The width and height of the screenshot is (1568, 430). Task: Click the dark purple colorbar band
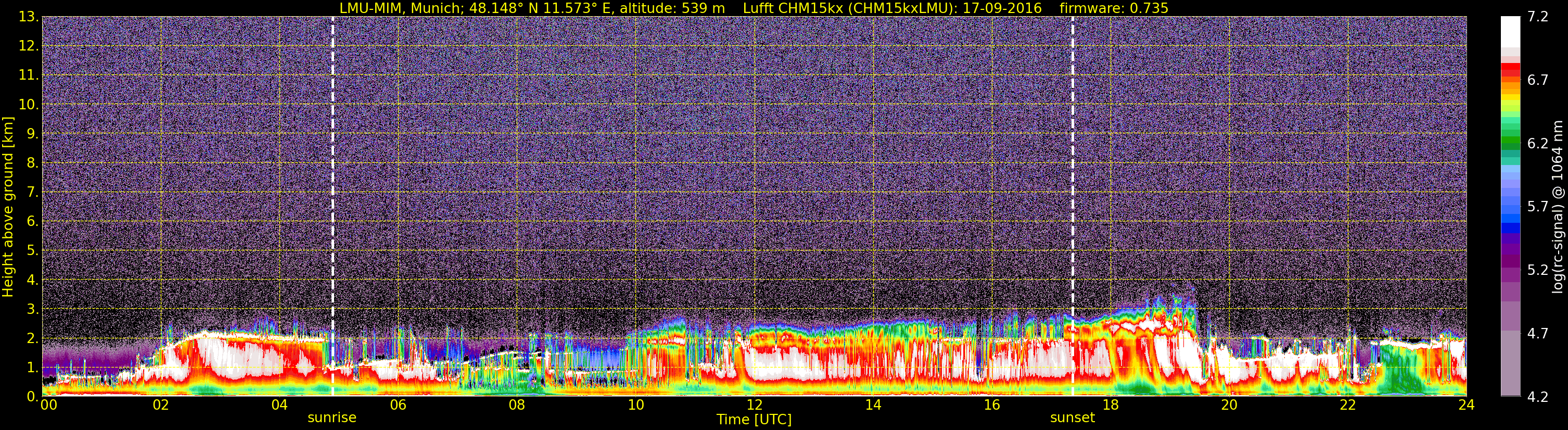click(1510, 260)
